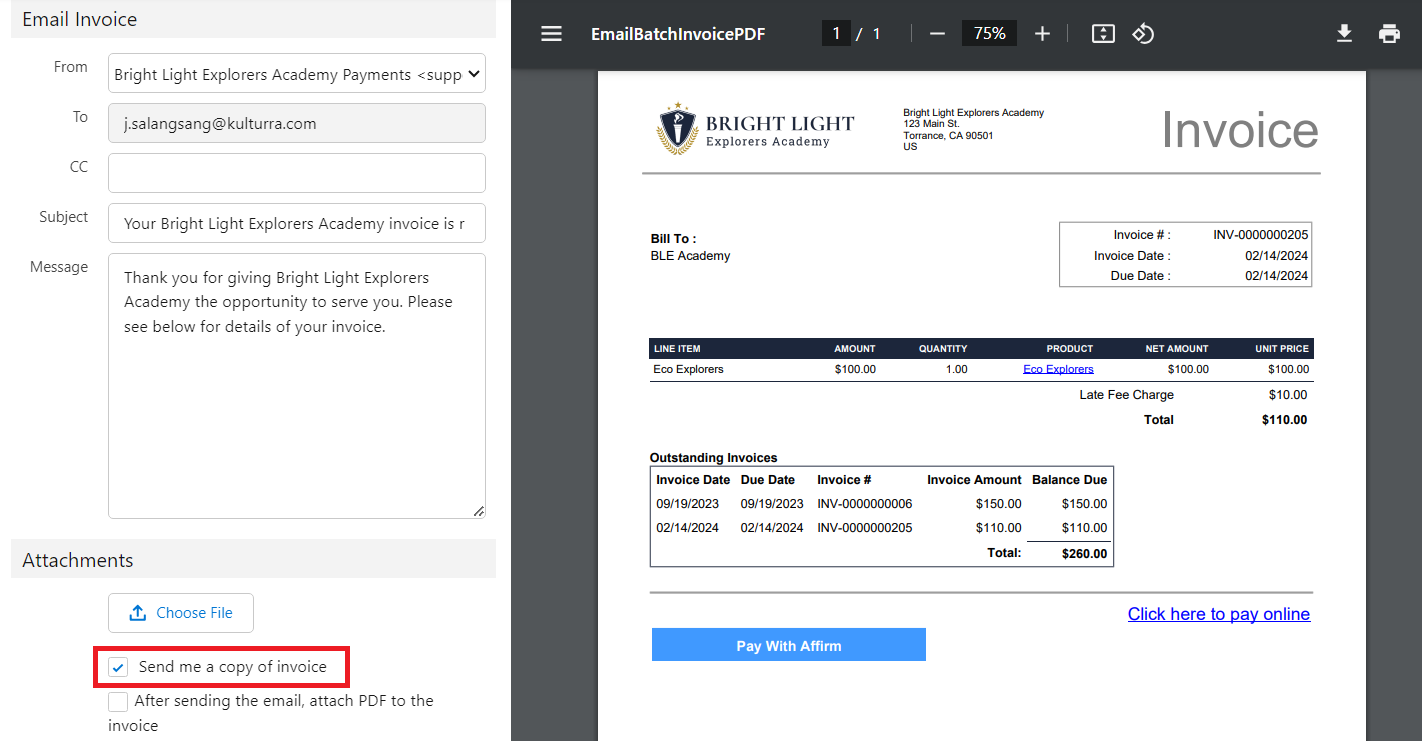This screenshot has width=1422, height=741.
Task: Click the UNIT PRICE column header
Action: coord(1282,349)
